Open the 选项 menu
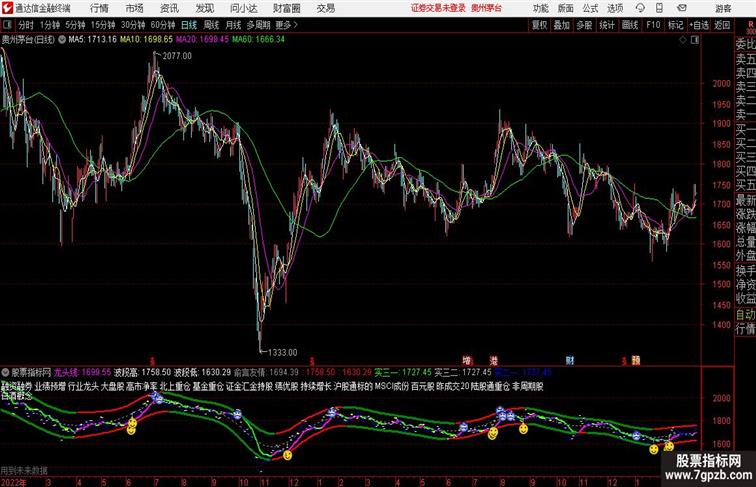756x487 pixels. [615, 8]
